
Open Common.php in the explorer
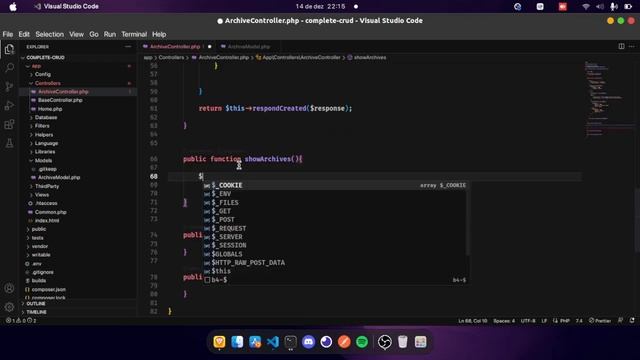(x=50, y=212)
